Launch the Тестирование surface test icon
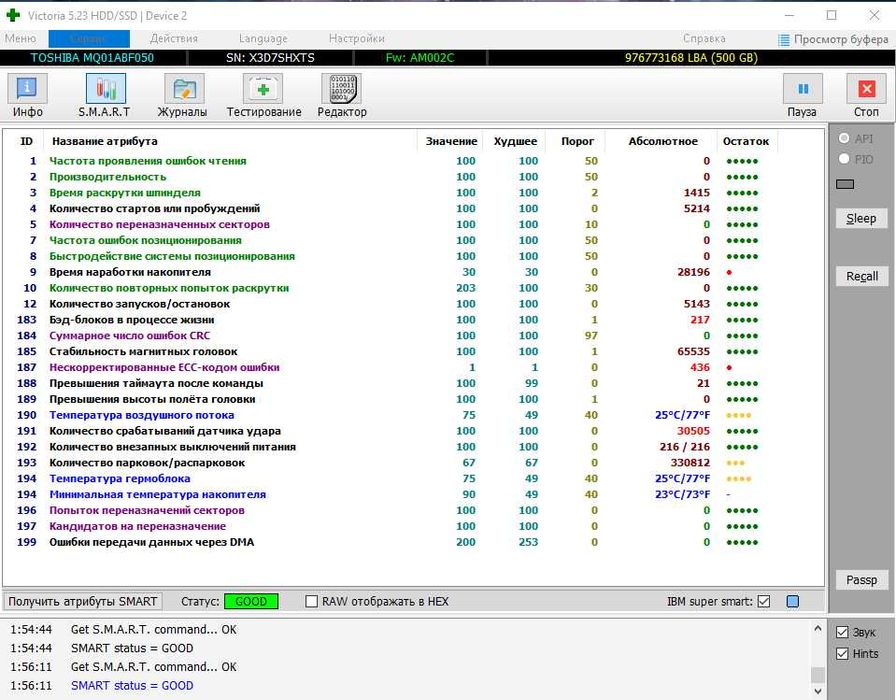The height and width of the screenshot is (700, 896). pos(263,96)
